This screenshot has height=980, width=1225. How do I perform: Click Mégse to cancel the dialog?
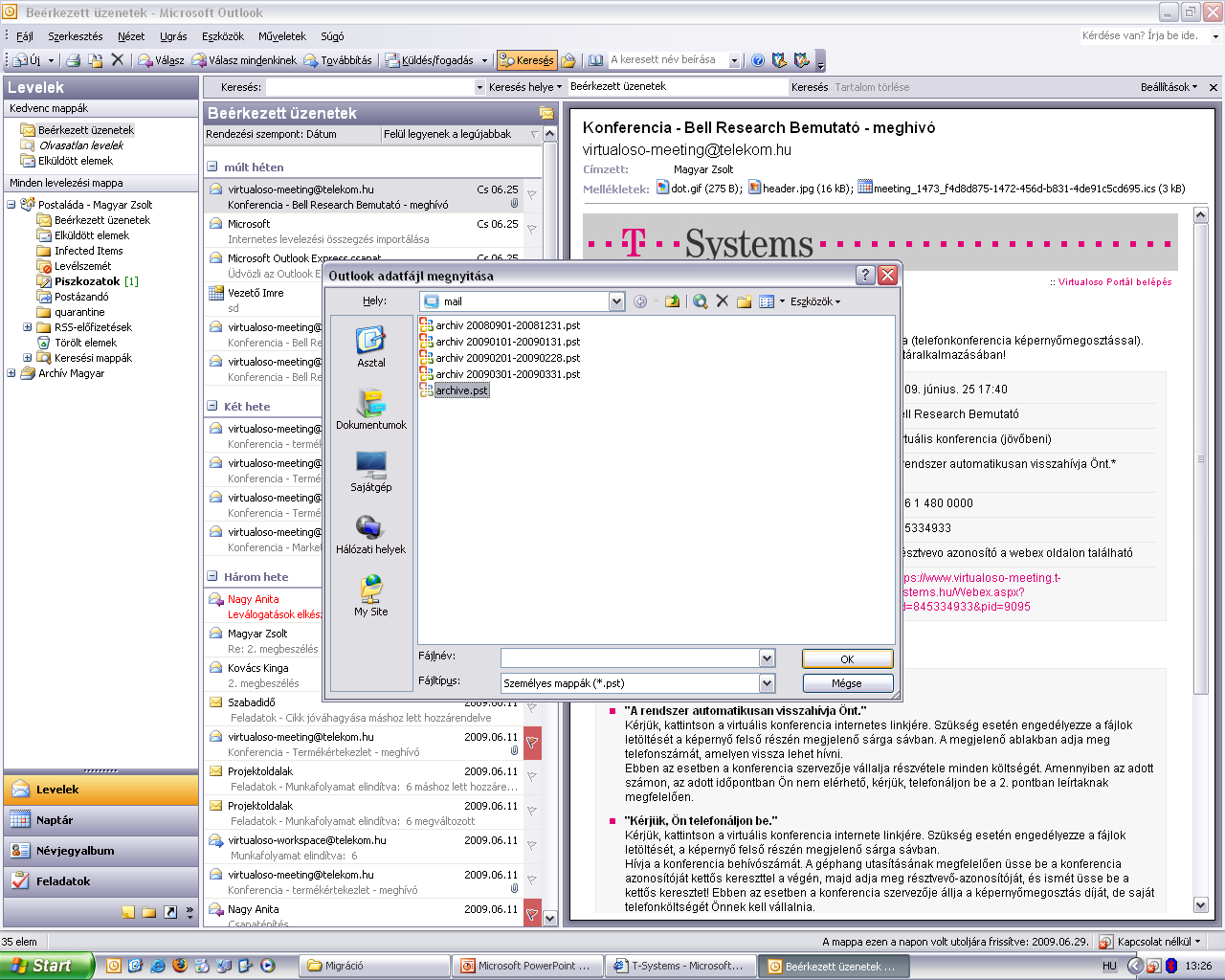(847, 683)
